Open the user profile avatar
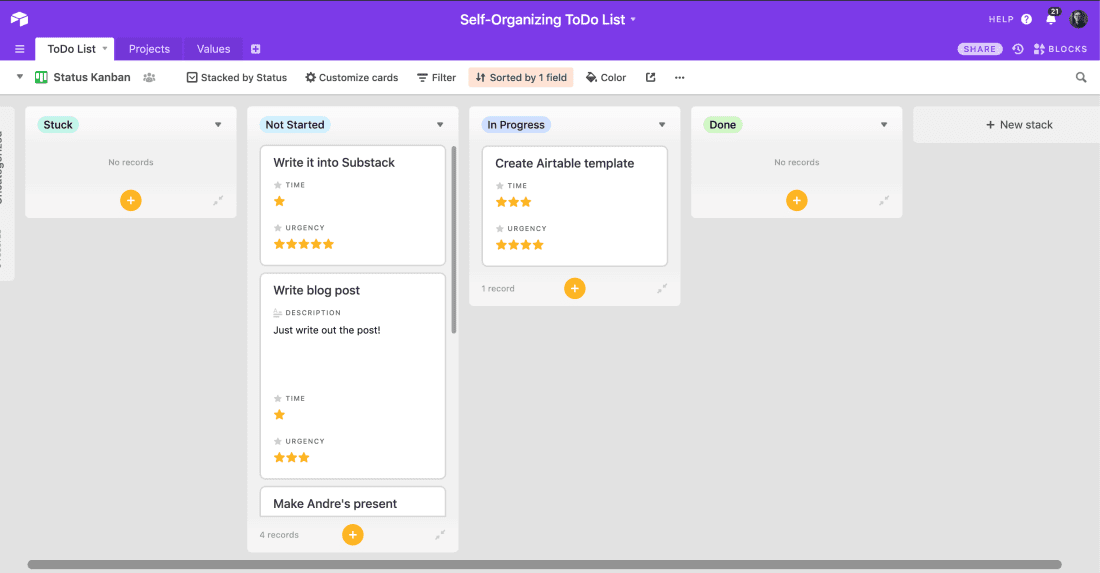Image resolution: width=1100 pixels, height=573 pixels. point(1078,19)
